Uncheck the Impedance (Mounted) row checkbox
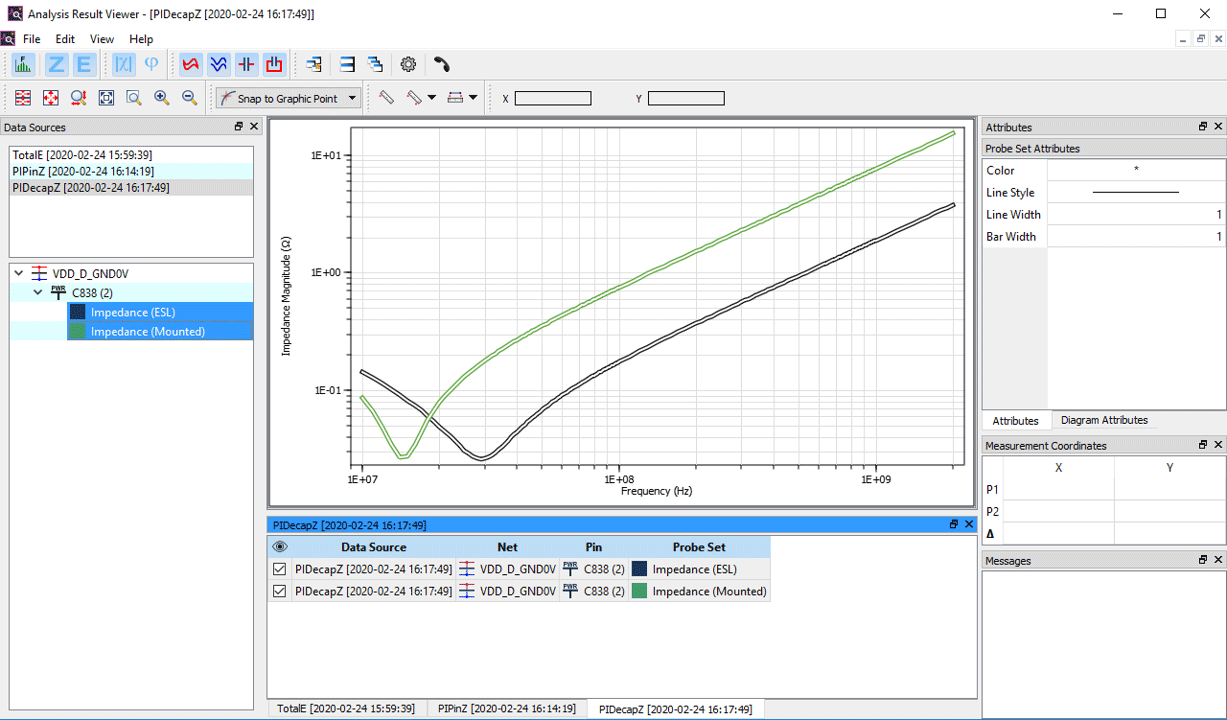Screen dimensions: 1227x720 (280, 591)
